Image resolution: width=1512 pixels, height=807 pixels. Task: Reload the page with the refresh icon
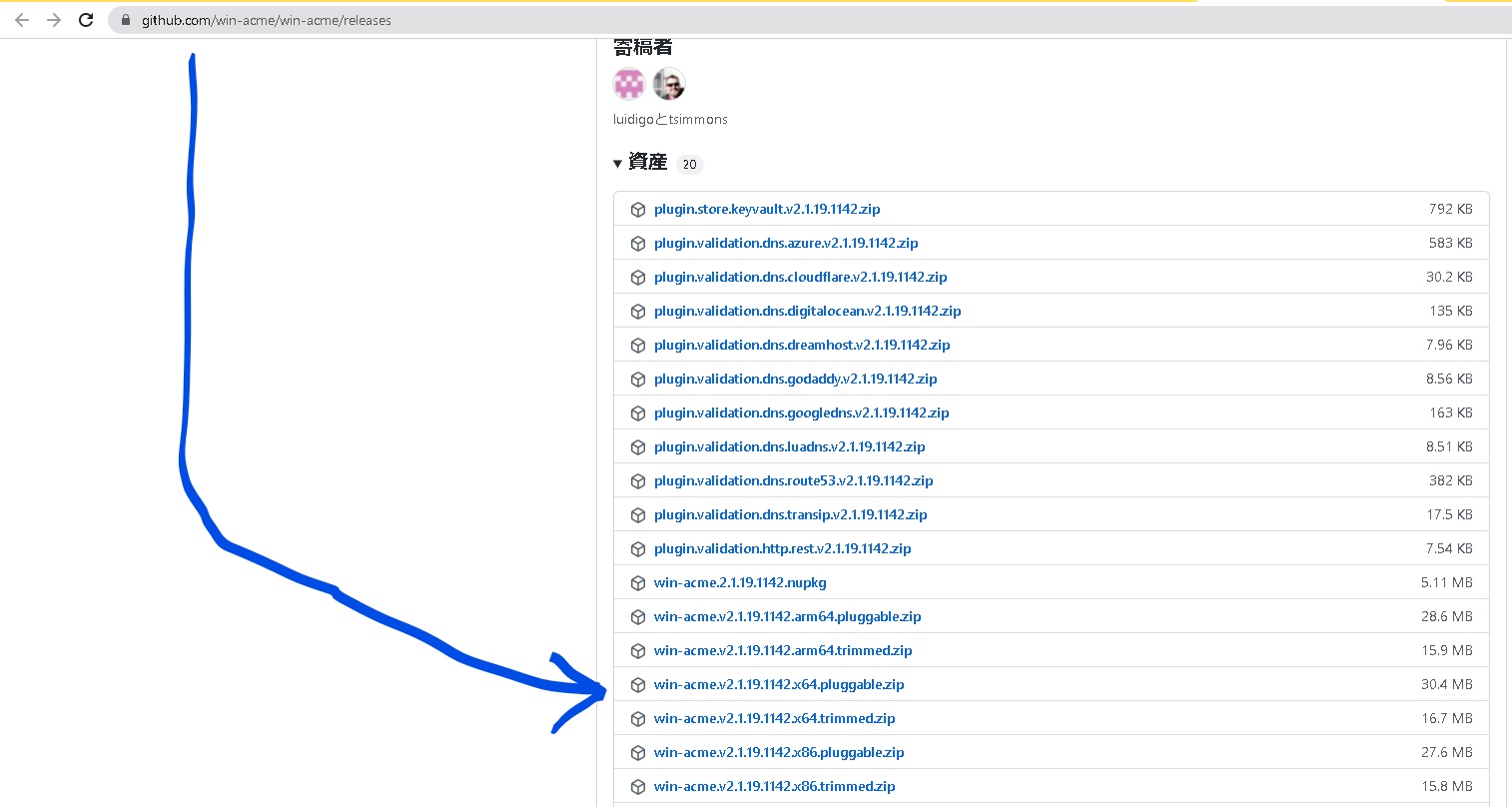86,20
